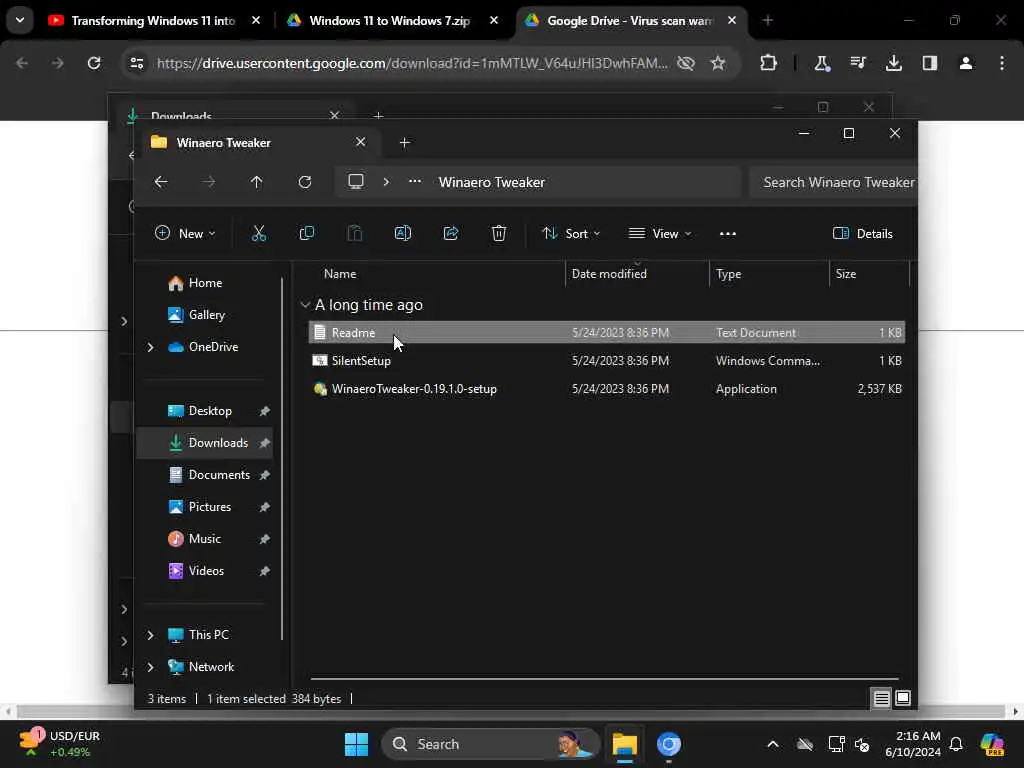Click Chrome Labs flask icon
The width and height of the screenshot is (1024, 768).
click(822, 63)
